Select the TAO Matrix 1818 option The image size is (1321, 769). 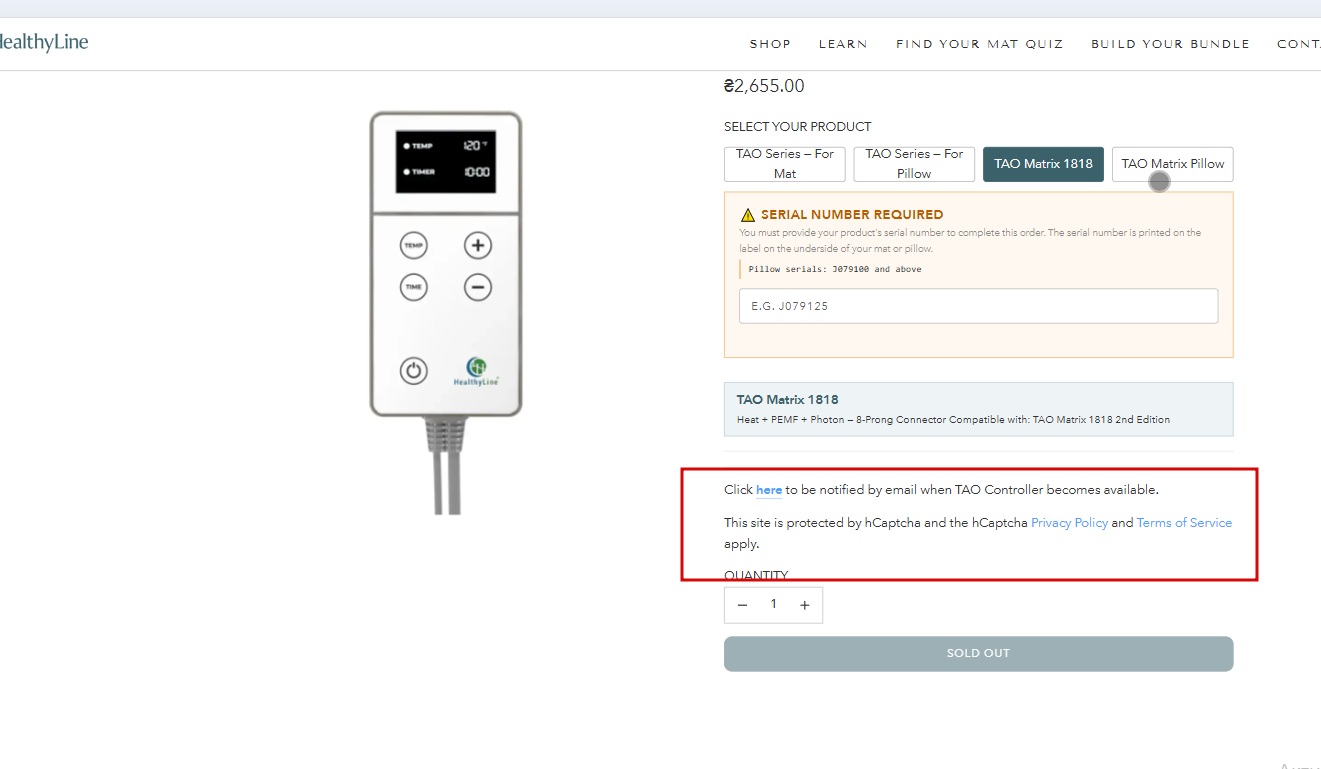(1043, 164)
